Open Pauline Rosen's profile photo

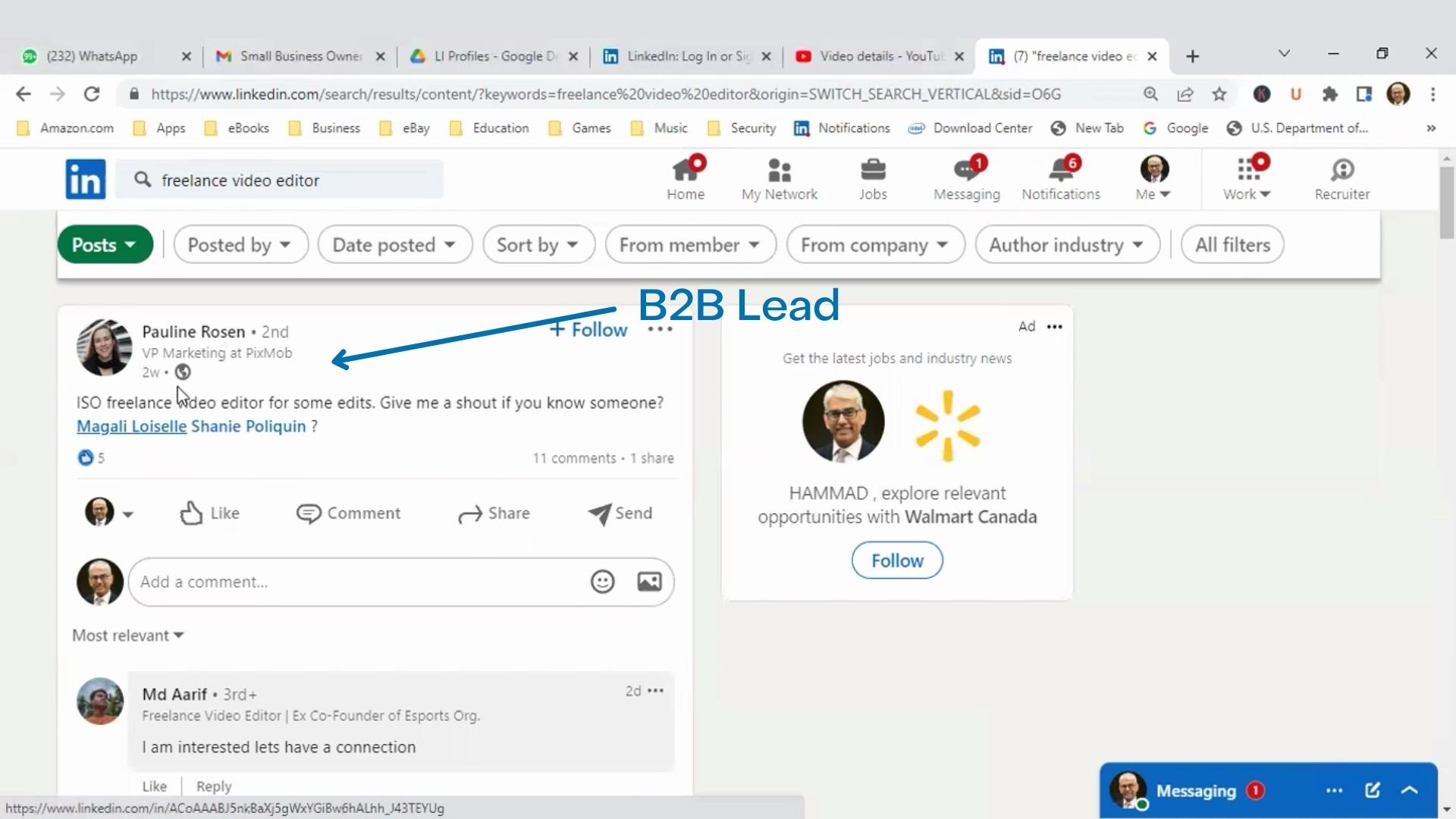tap(105, 347)
